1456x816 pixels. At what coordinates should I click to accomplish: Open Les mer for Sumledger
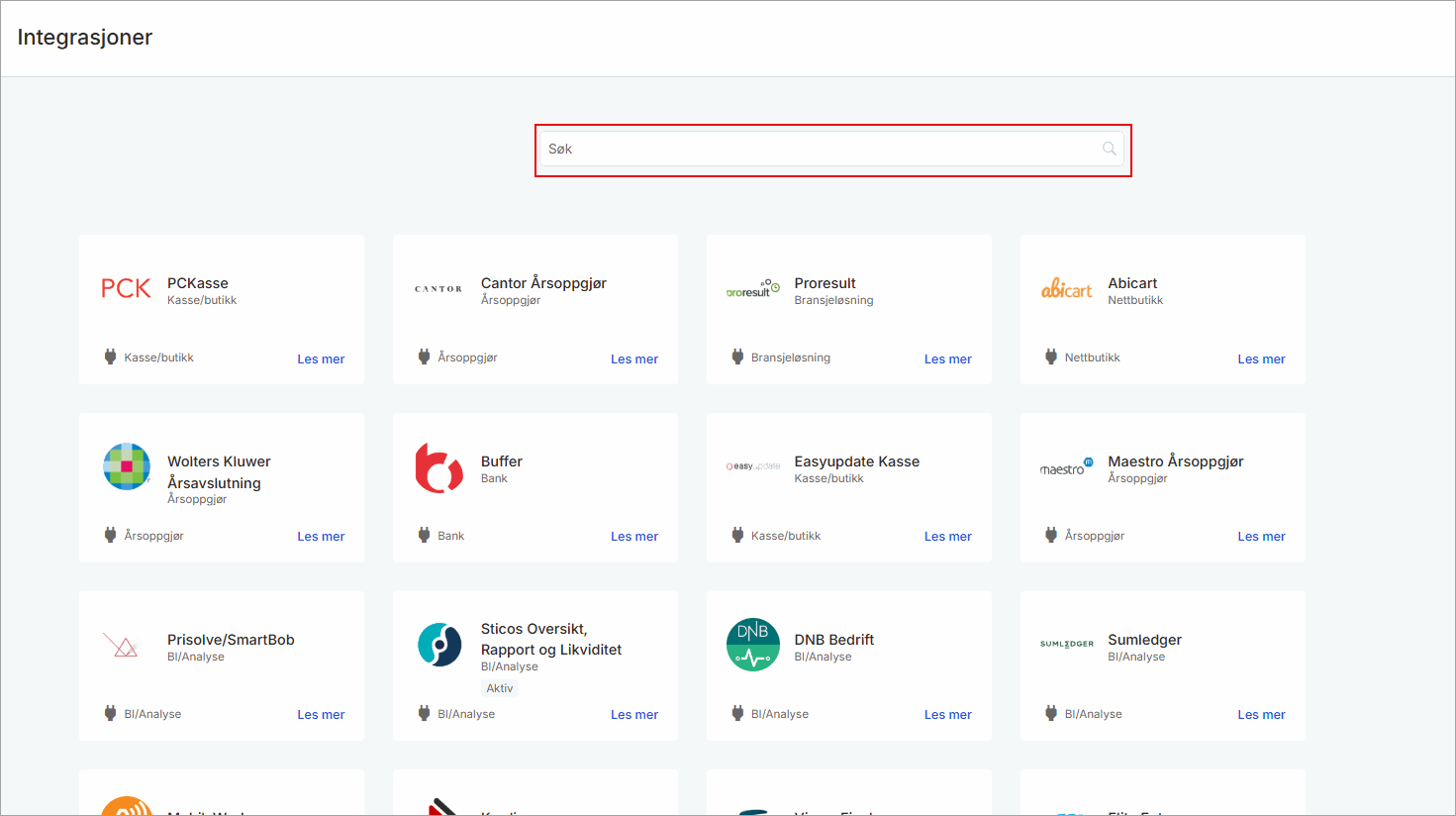pyautogui.click(x=1261, y=715)
